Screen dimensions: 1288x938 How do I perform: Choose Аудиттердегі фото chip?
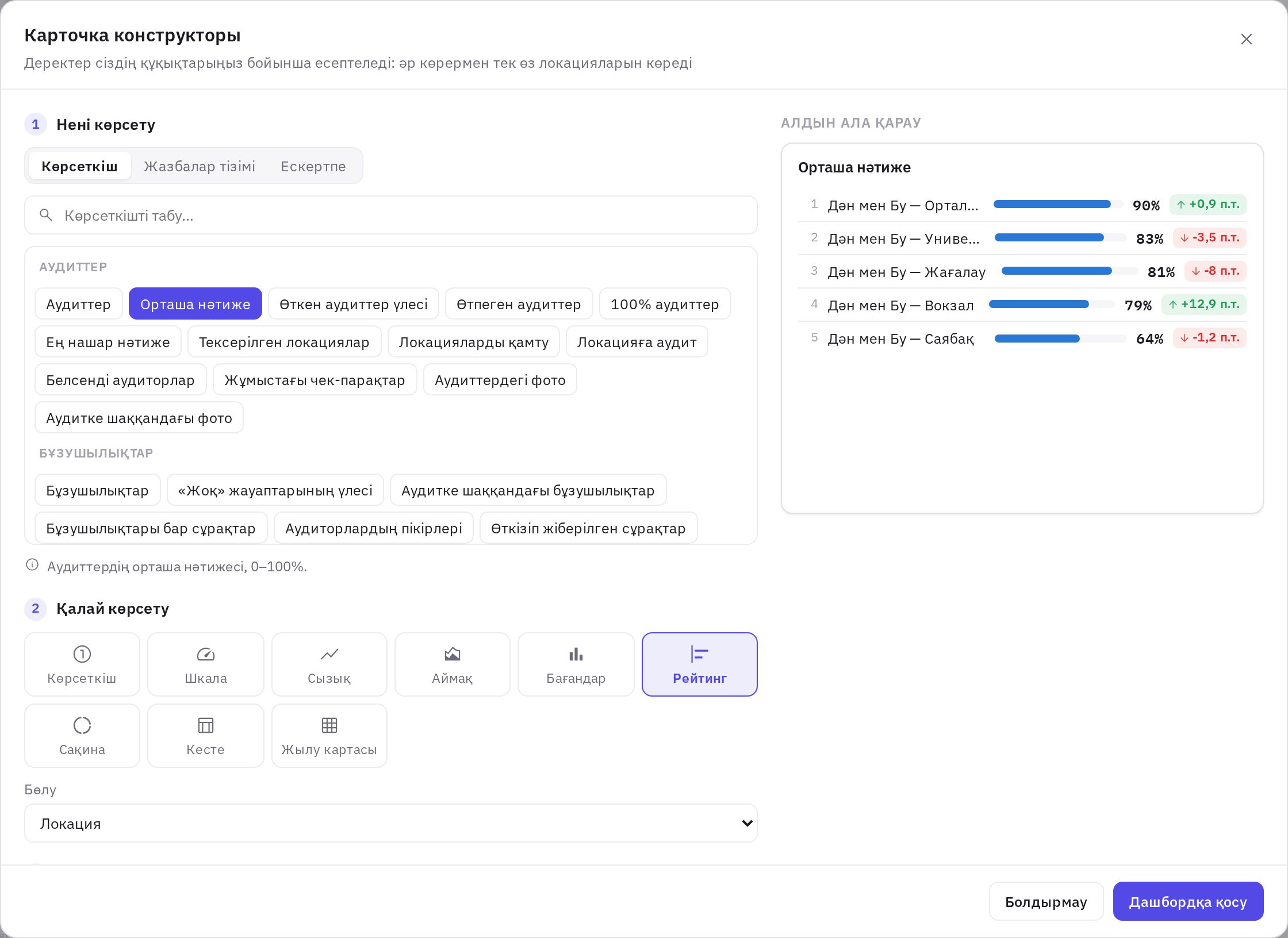[500, 380]
